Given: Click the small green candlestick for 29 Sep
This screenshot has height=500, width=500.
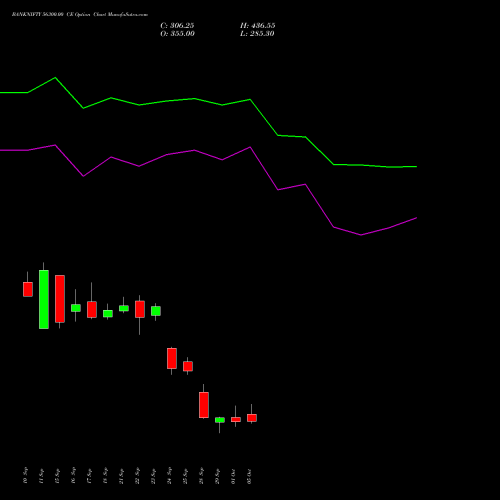Looking at the screenshot, I should [220, 420].
